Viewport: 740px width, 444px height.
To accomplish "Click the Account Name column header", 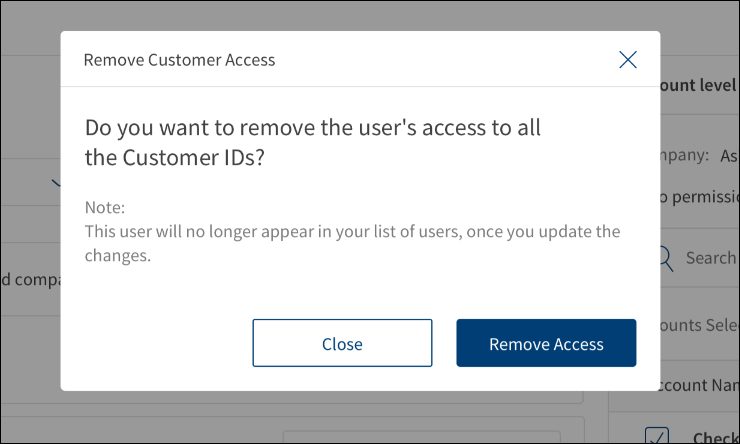I will pos(700,385).
